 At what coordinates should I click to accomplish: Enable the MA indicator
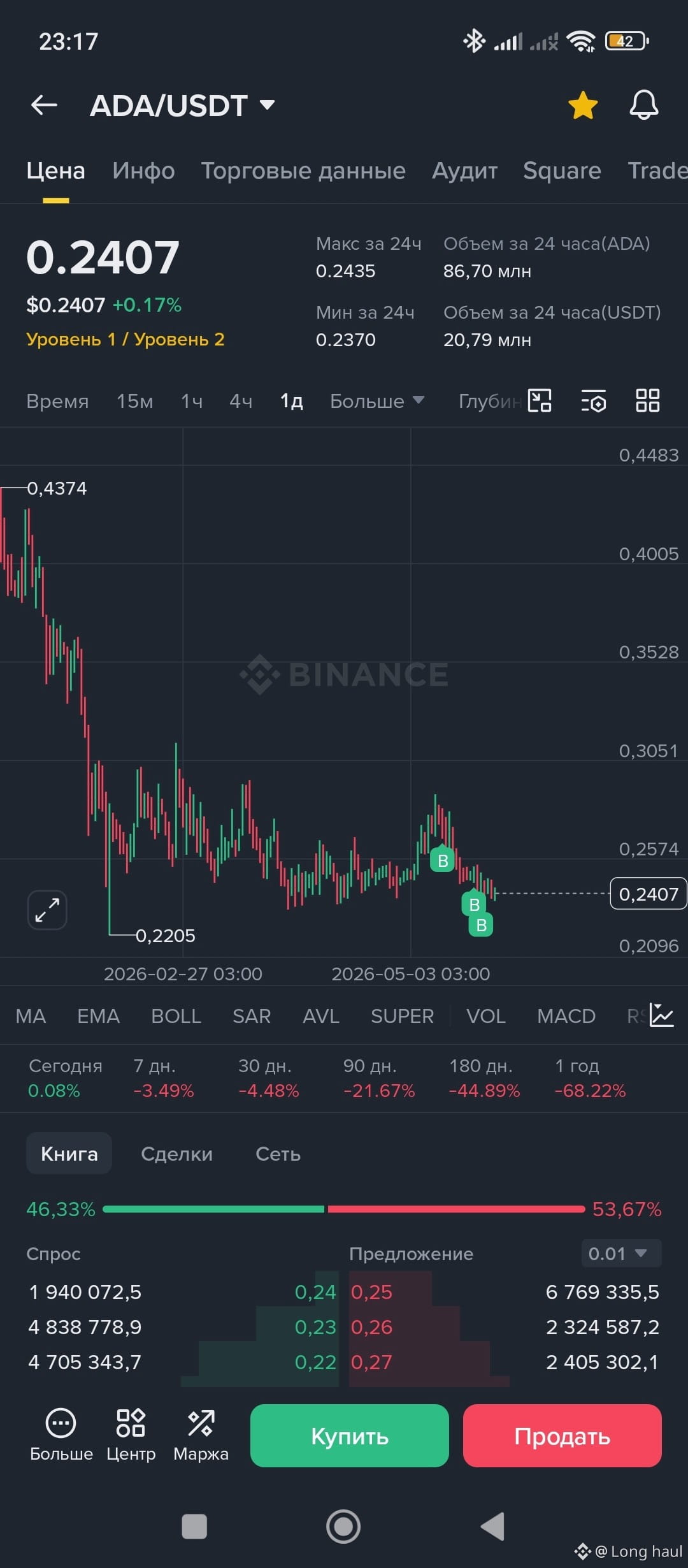click(x=31, y=1016)
